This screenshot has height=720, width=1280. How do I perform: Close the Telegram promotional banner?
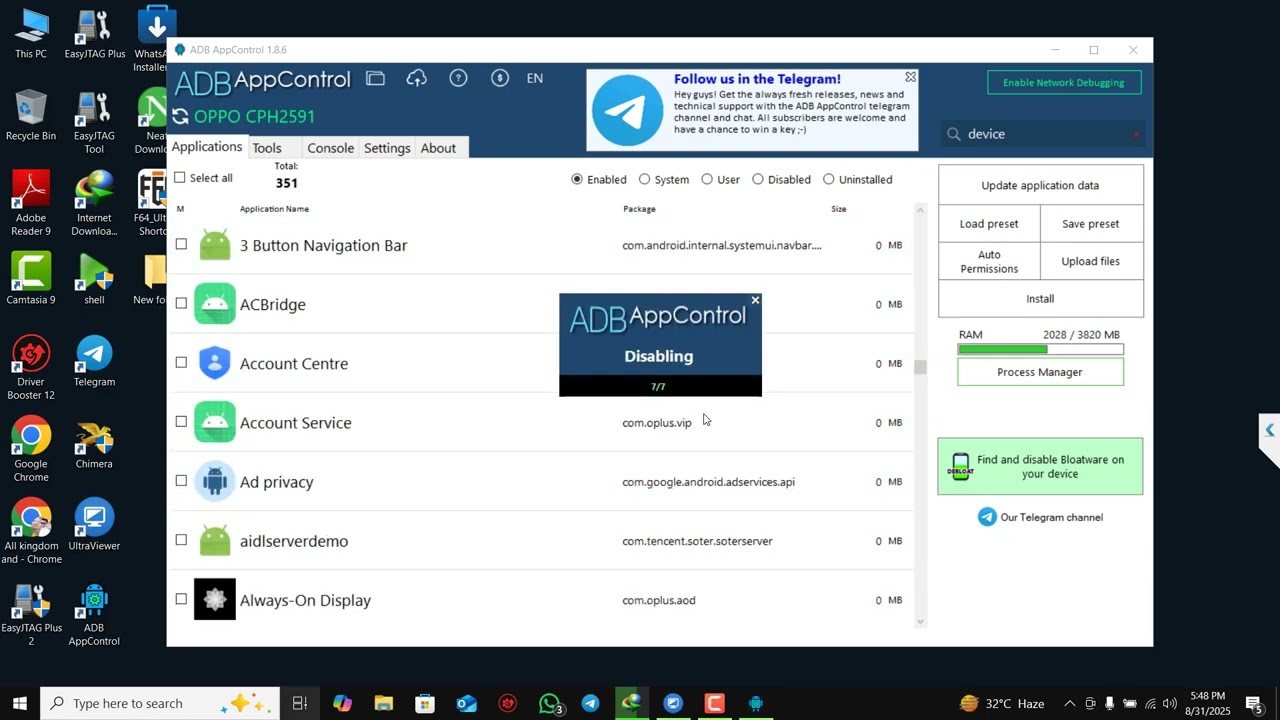pos(910,77)
